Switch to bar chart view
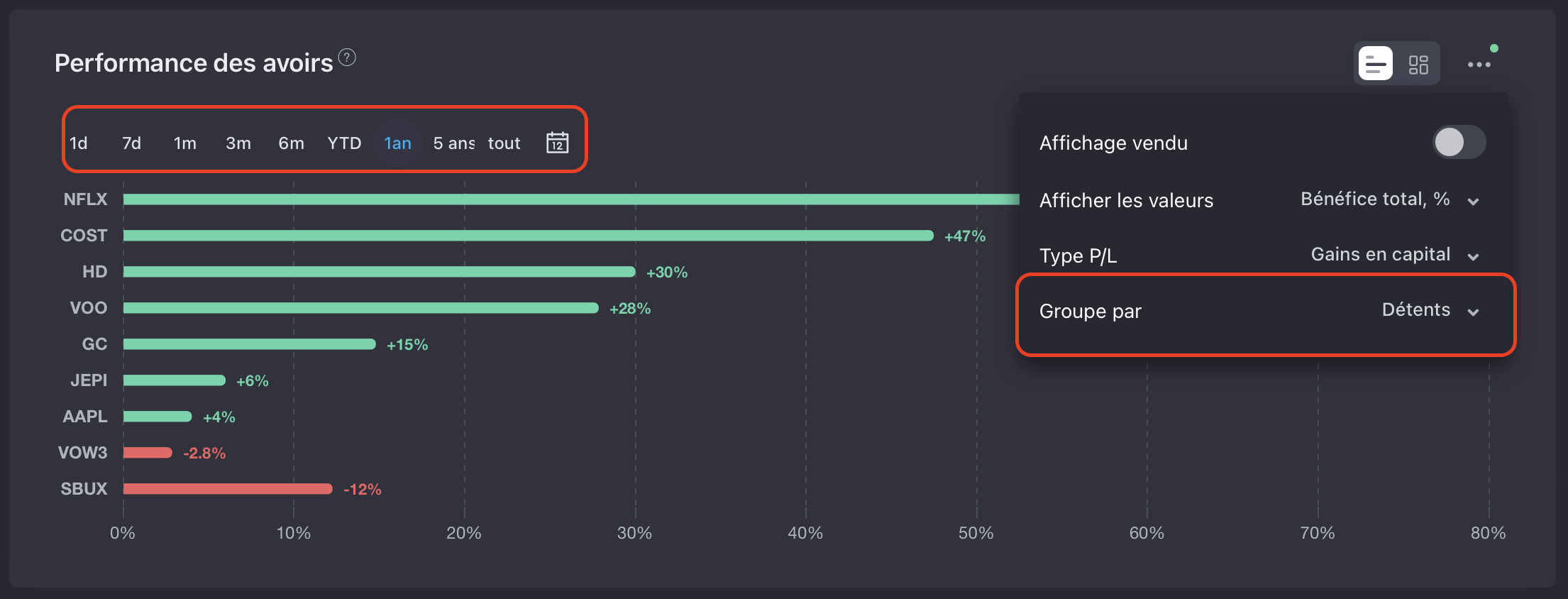The height and width of the screenshot is (599, 1568). coord(1375,64)
